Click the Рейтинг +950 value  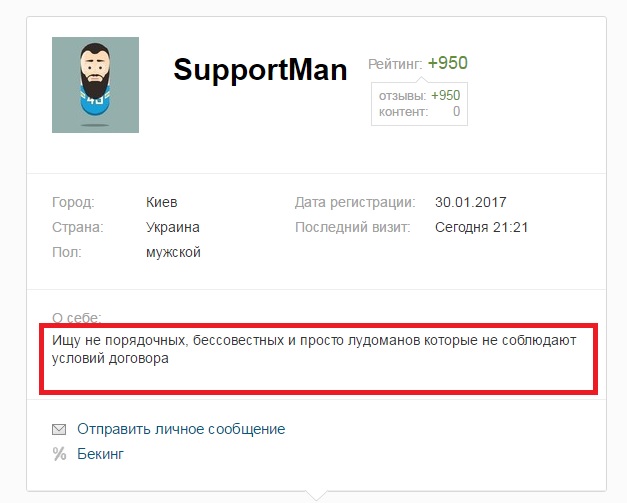(x=447, y=63)
